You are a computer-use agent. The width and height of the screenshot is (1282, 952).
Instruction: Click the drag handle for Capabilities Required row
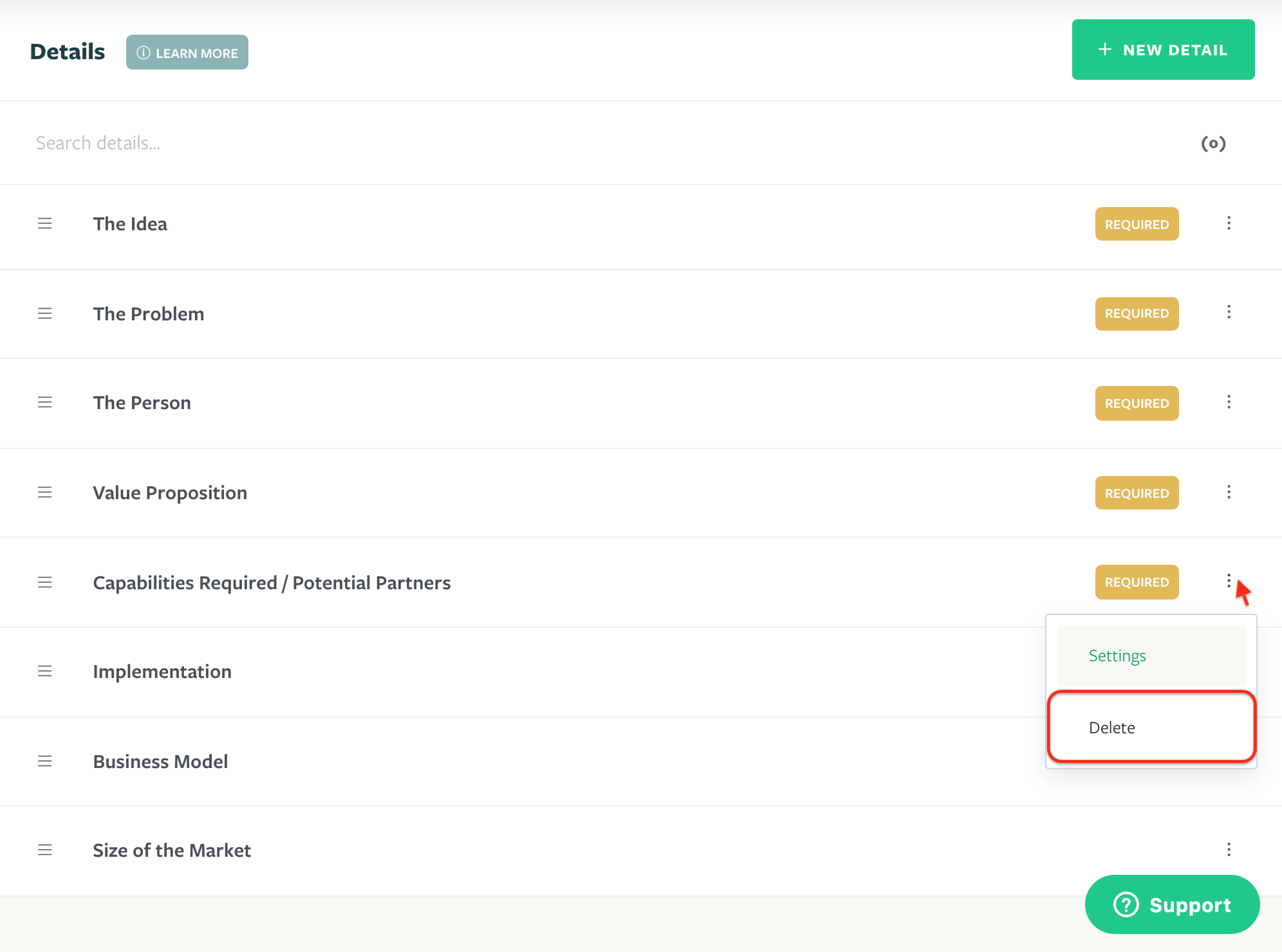click(44, 582)
